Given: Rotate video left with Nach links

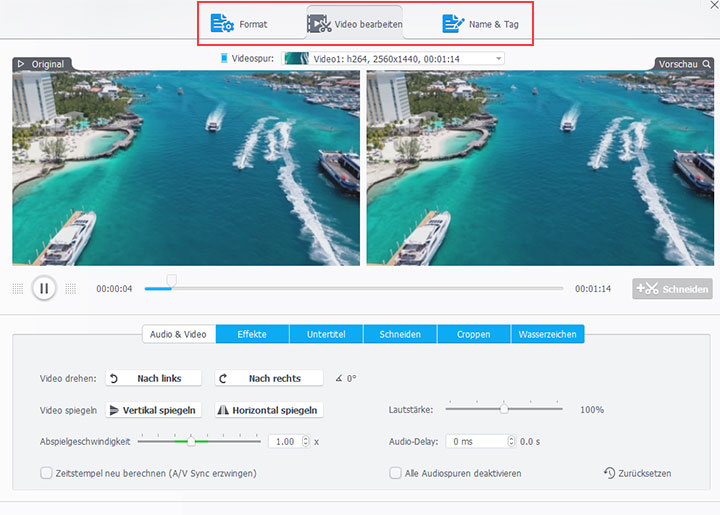Looking at the screenshot, I should click(154, 378).
